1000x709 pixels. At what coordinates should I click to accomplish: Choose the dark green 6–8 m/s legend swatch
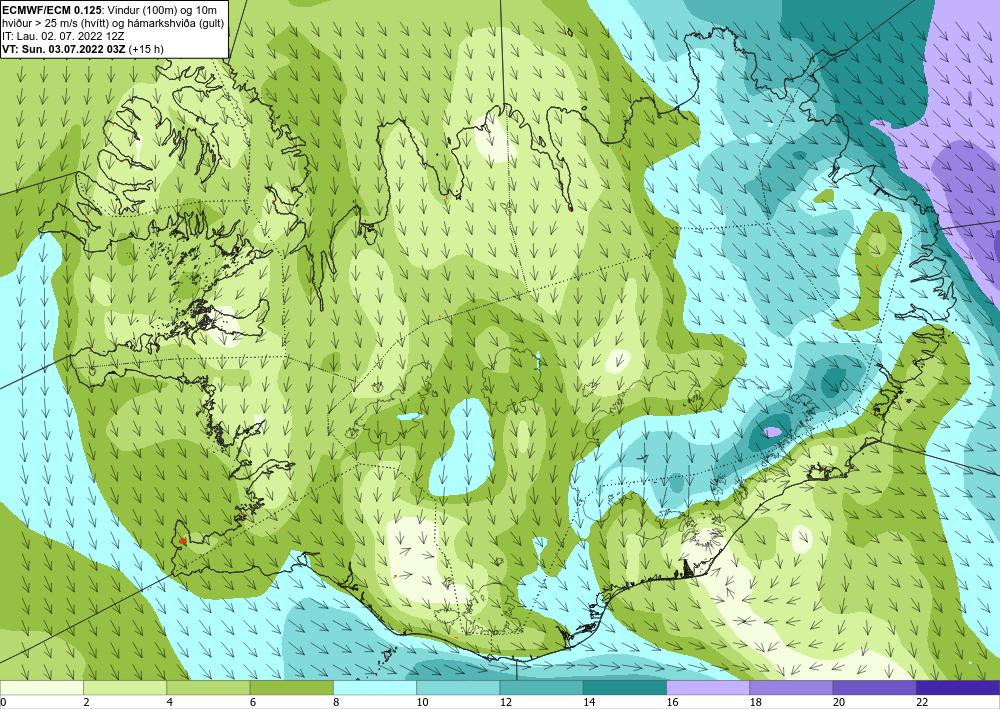pos(291,687)
